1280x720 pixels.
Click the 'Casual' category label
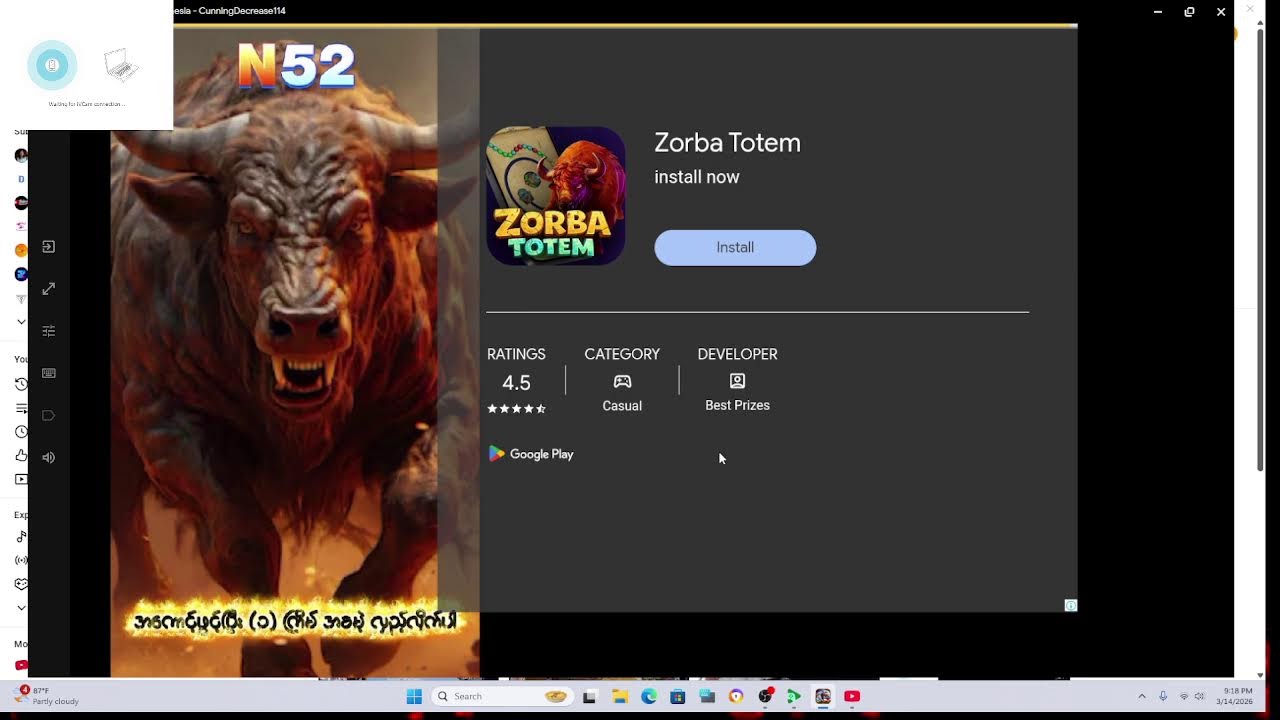622,406
